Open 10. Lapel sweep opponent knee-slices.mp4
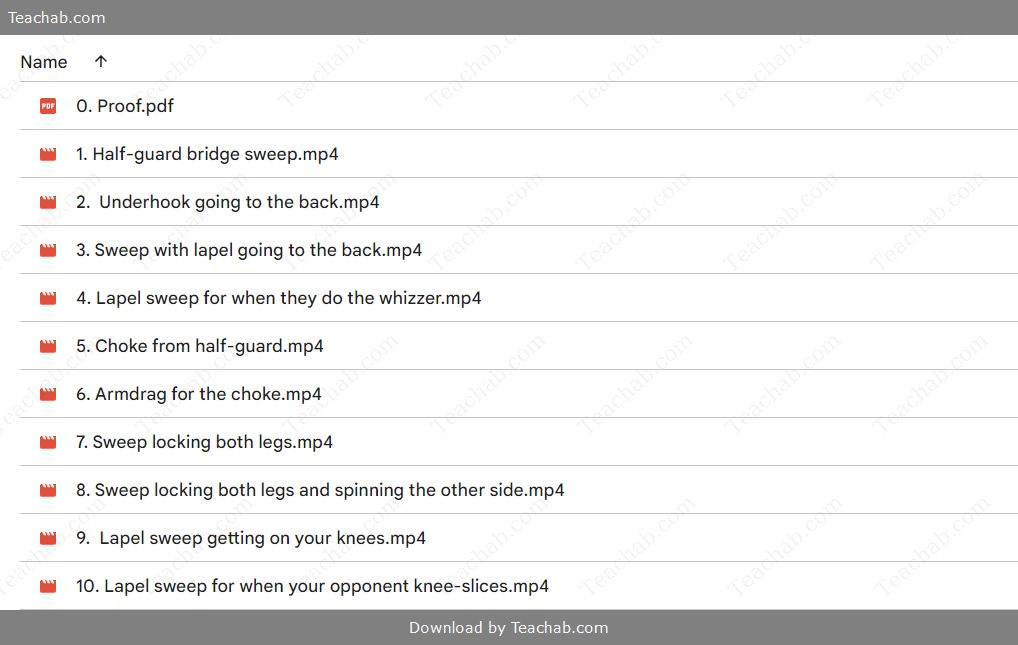1018x645 pixels. pyautogui.click(x=312, y=587)
